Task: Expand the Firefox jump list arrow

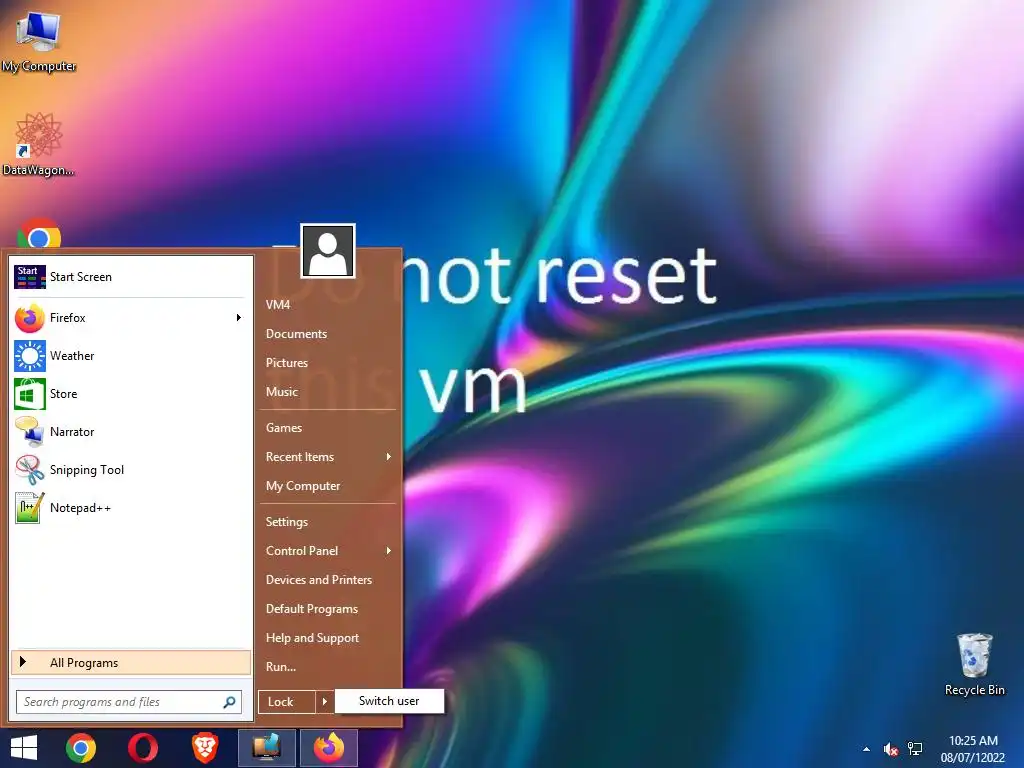Action: [x=239, y=318]
